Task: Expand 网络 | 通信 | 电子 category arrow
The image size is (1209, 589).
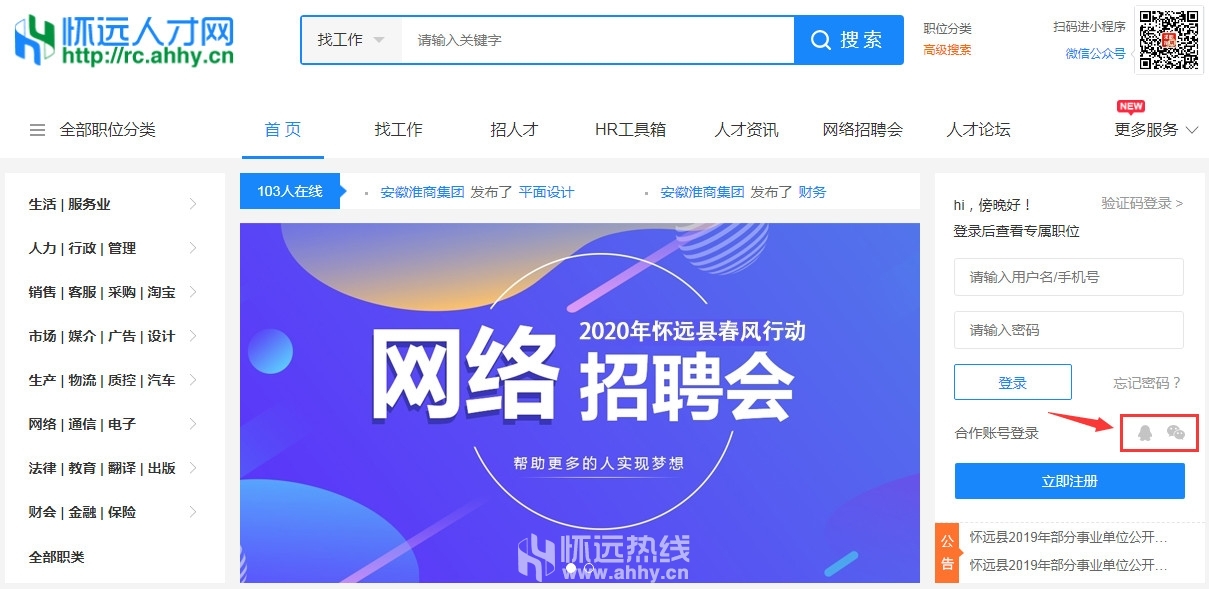Action: point(193,424)
